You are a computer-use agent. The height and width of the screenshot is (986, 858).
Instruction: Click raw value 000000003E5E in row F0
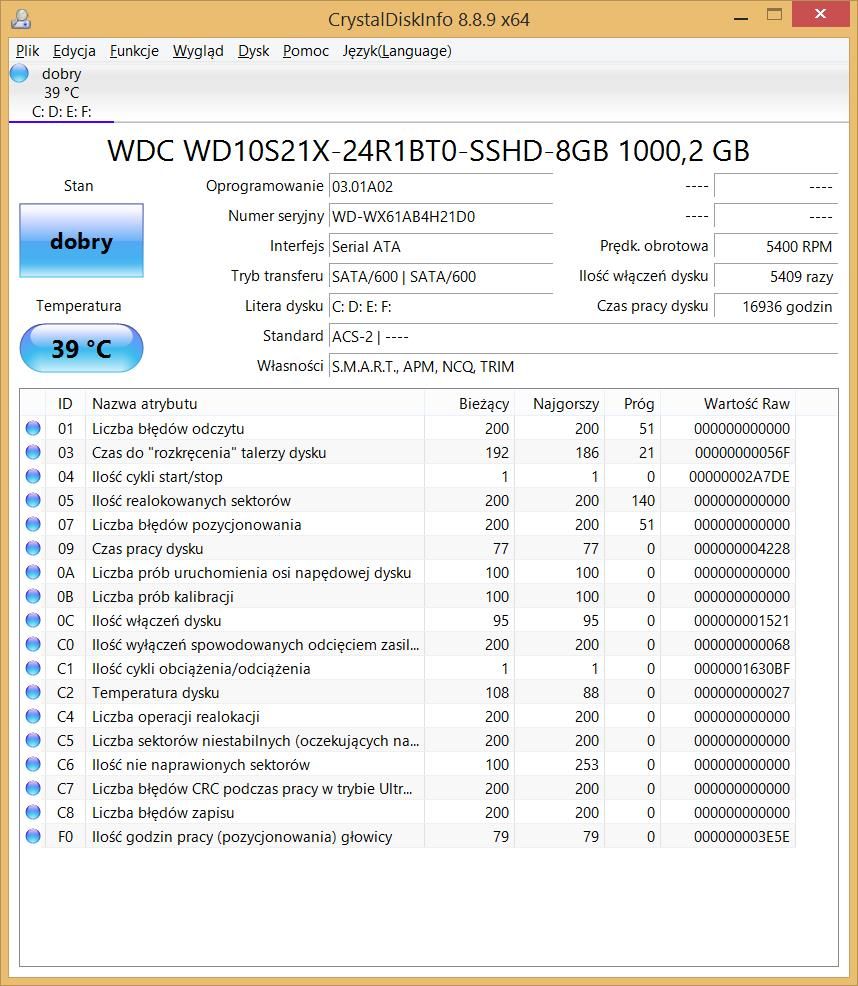click(x=742, y=837)
